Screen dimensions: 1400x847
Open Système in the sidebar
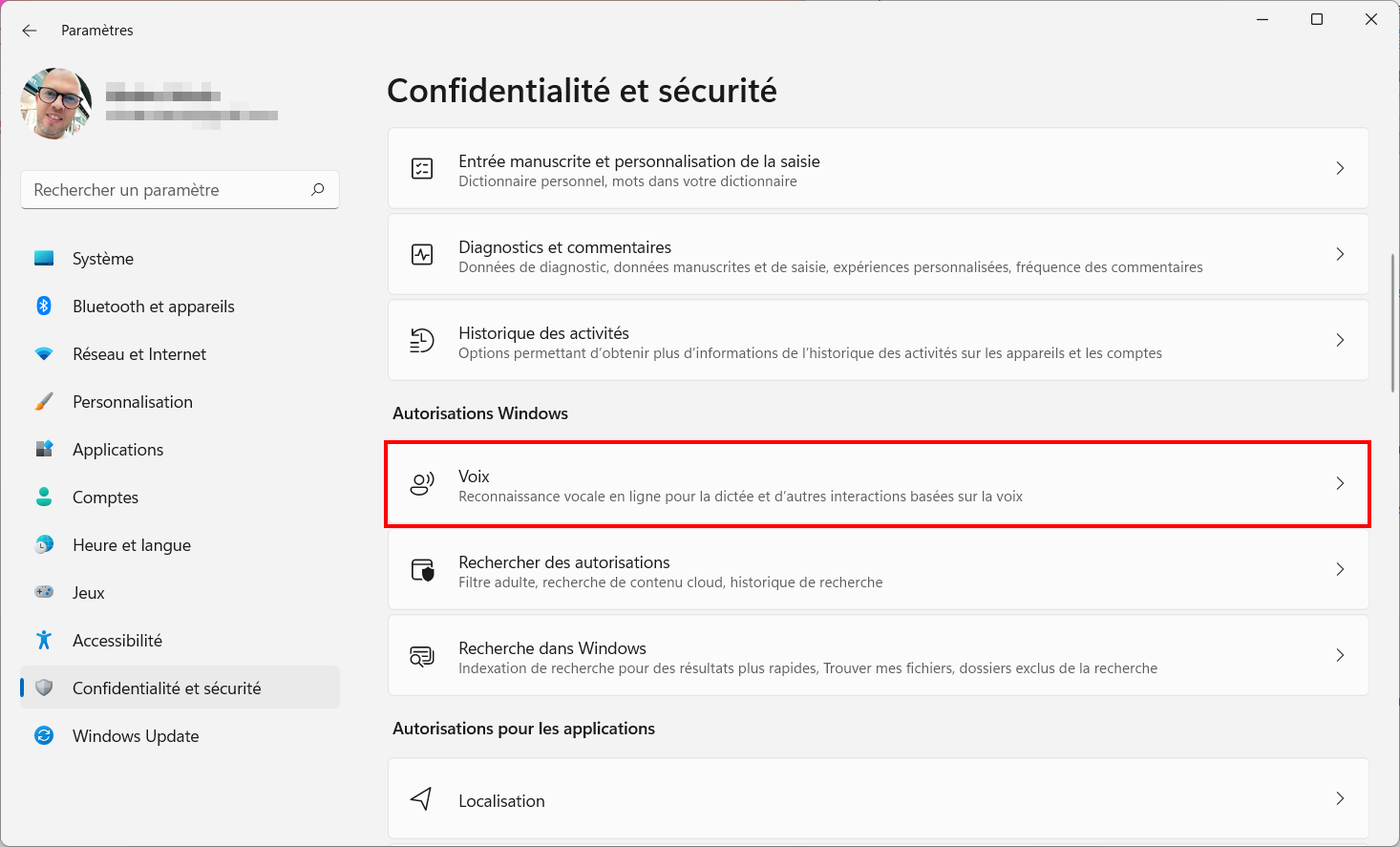[180, 259]
